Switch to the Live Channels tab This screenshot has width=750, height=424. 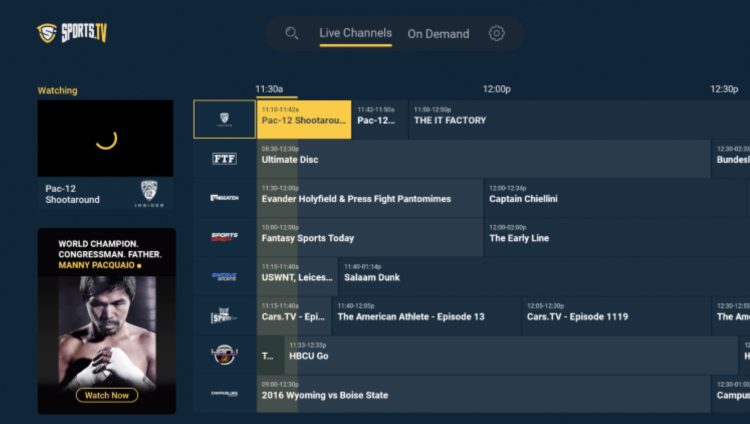[x=355, y=33]
